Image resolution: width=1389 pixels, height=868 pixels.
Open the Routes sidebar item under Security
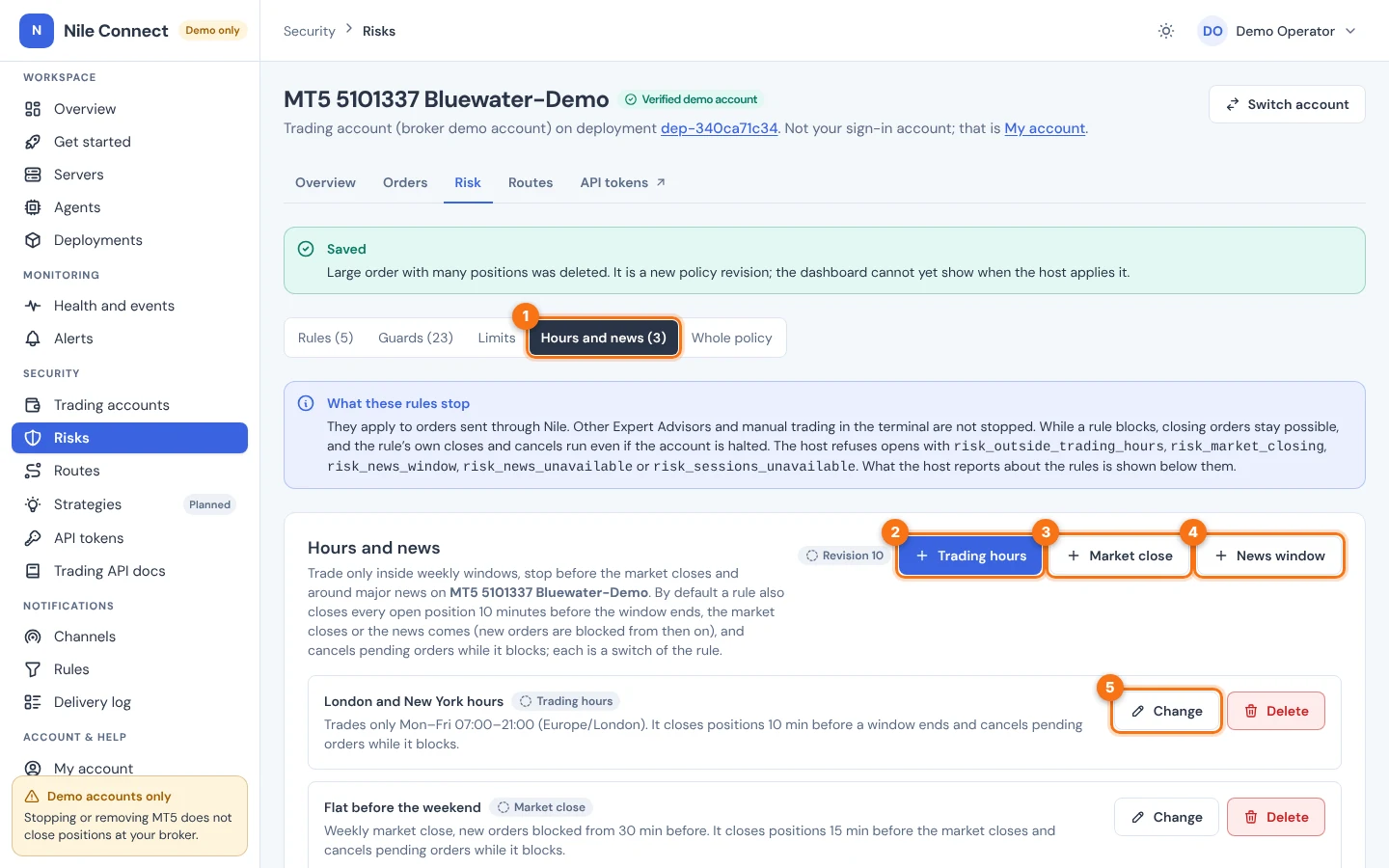click(x=129, y=471)
